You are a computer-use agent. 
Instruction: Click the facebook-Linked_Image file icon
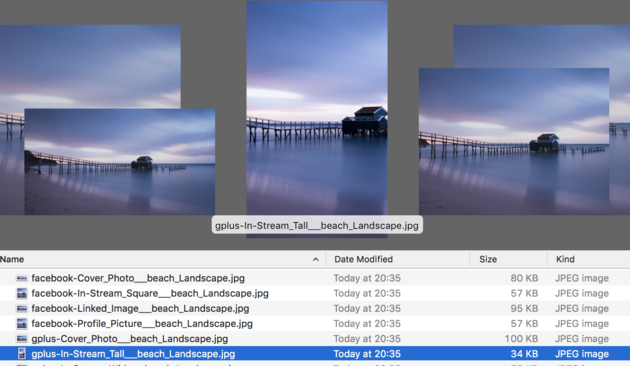click(x=22, y=309)
